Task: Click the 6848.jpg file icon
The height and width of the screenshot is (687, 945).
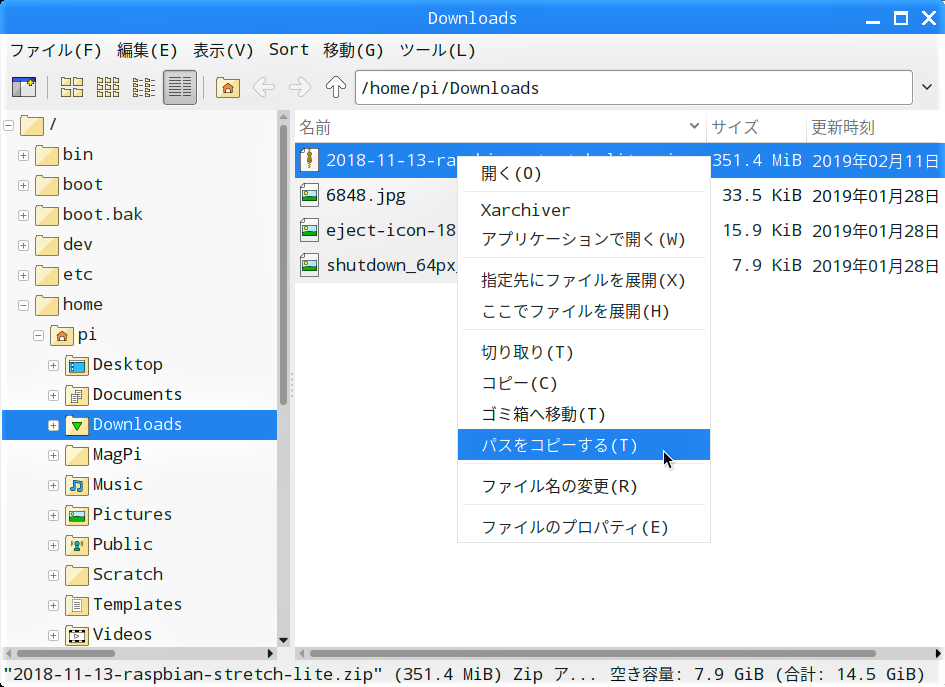Action: [310, 196]
